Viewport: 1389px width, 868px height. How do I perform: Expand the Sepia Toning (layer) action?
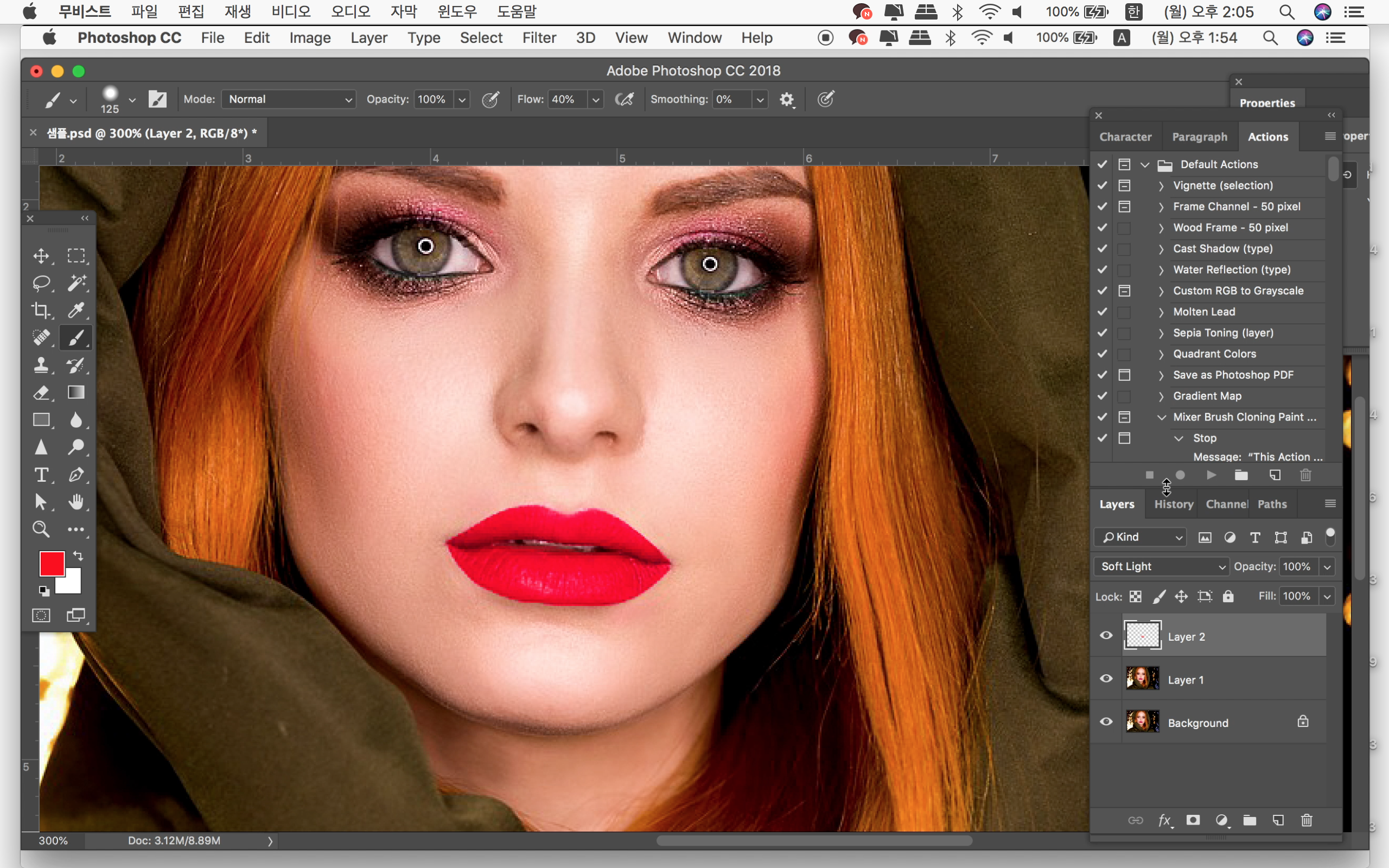click(1161, 334)
